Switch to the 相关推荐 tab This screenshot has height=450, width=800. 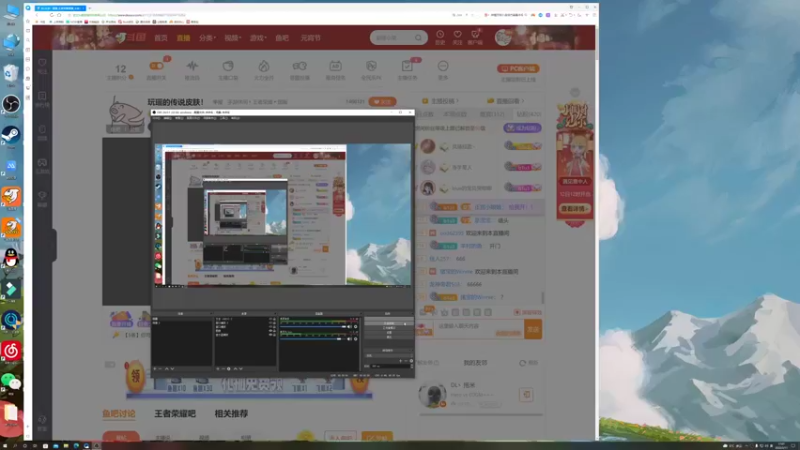point(231,414)
